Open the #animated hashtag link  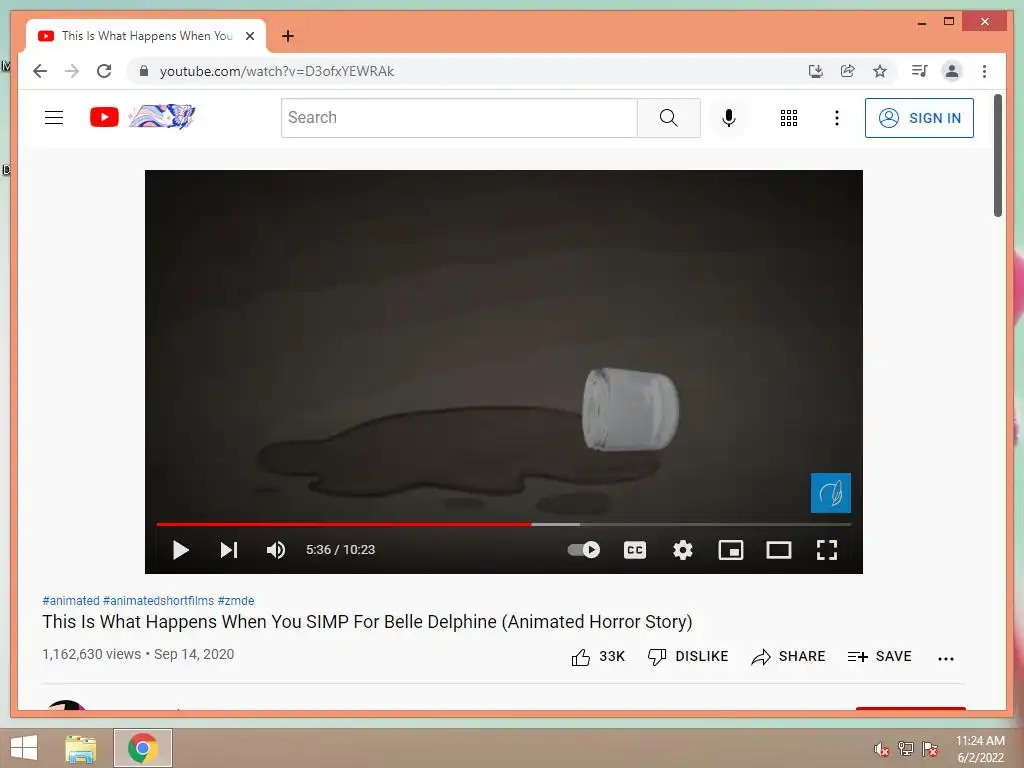click(71, 601)
